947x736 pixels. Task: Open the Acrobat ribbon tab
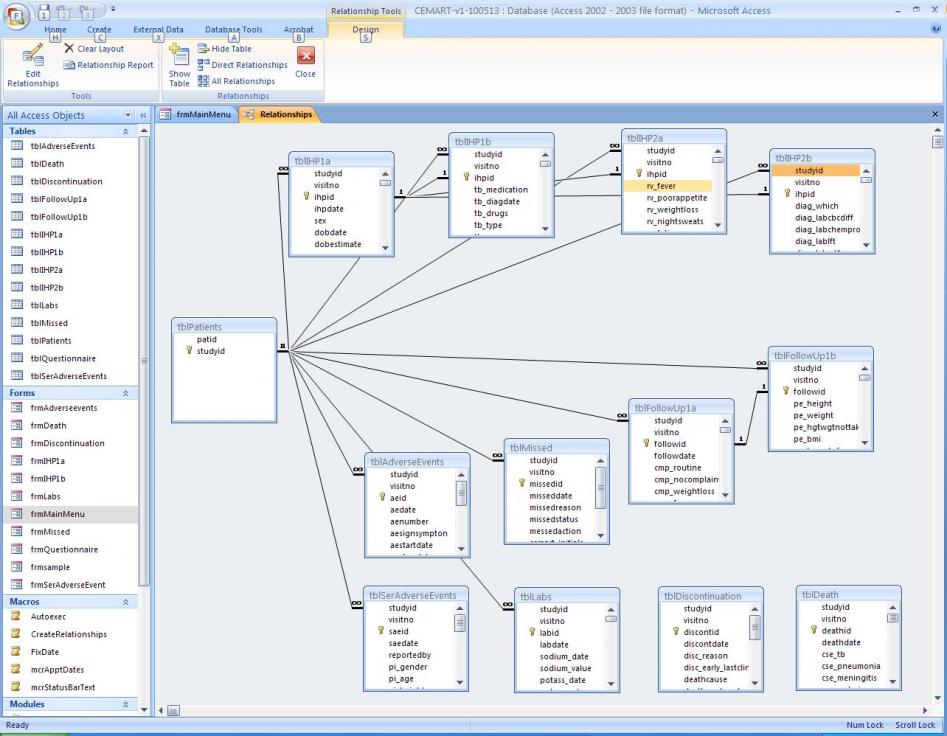[x=298, y=29]
